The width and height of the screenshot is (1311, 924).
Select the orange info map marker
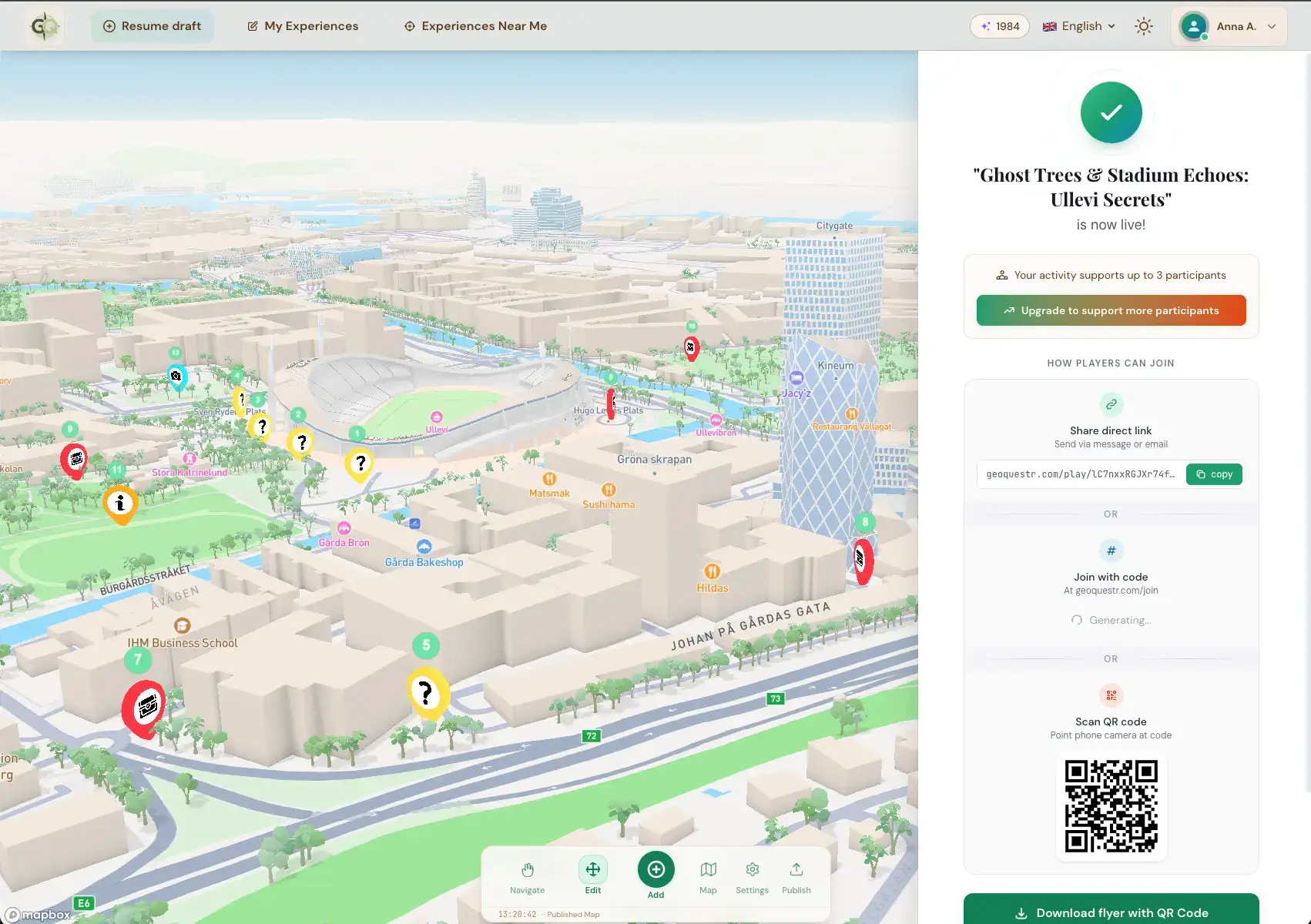click(x=120, y=504)
